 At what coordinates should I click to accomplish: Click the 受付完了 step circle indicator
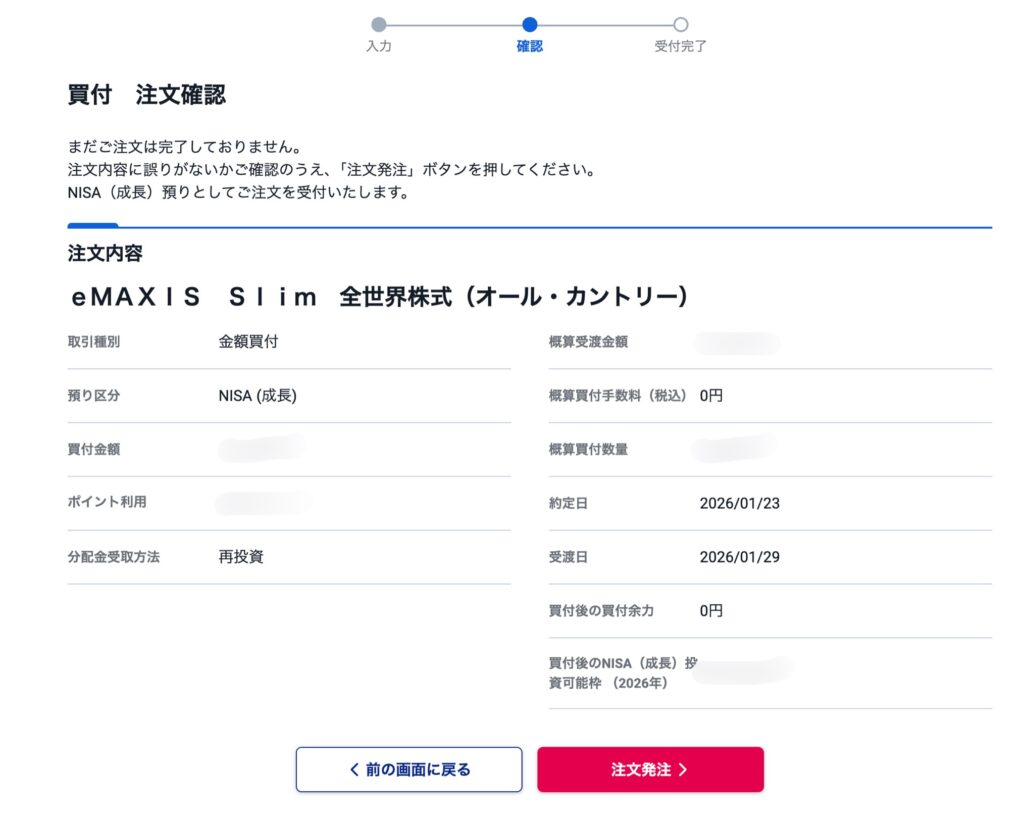[680, 24]
